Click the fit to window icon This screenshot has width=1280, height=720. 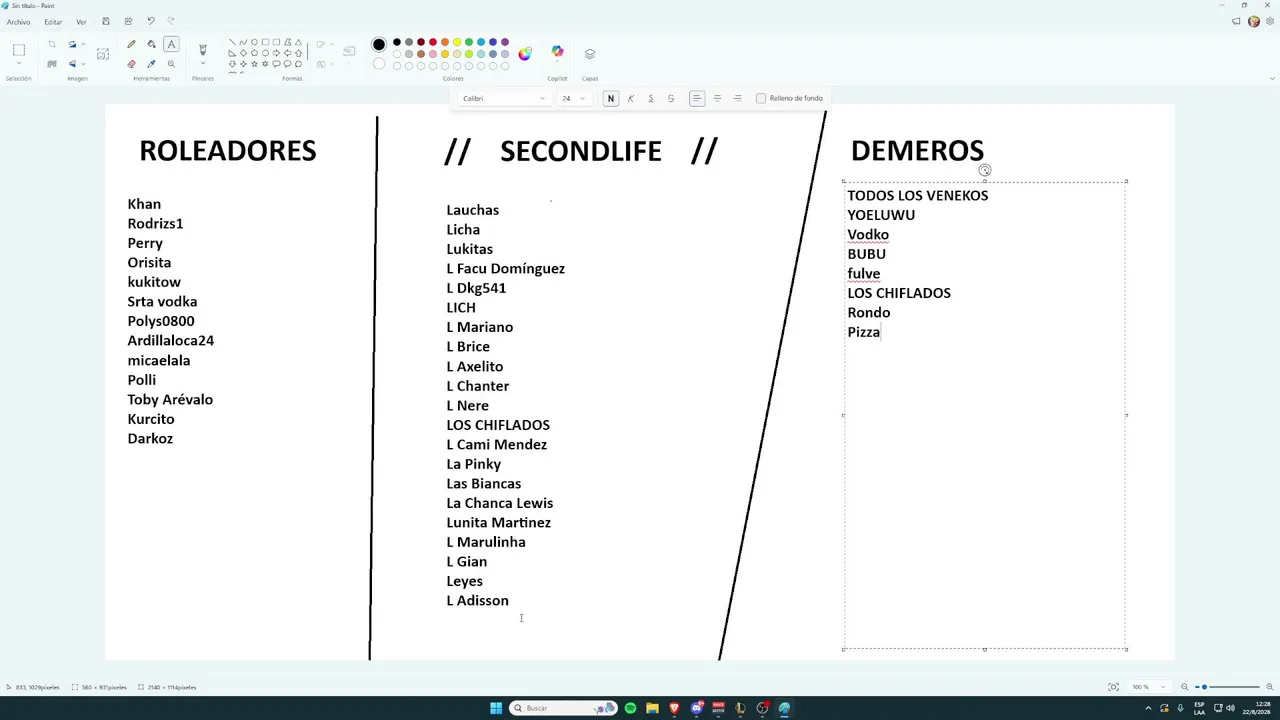pyautogui.click(x=1114, y=687)
